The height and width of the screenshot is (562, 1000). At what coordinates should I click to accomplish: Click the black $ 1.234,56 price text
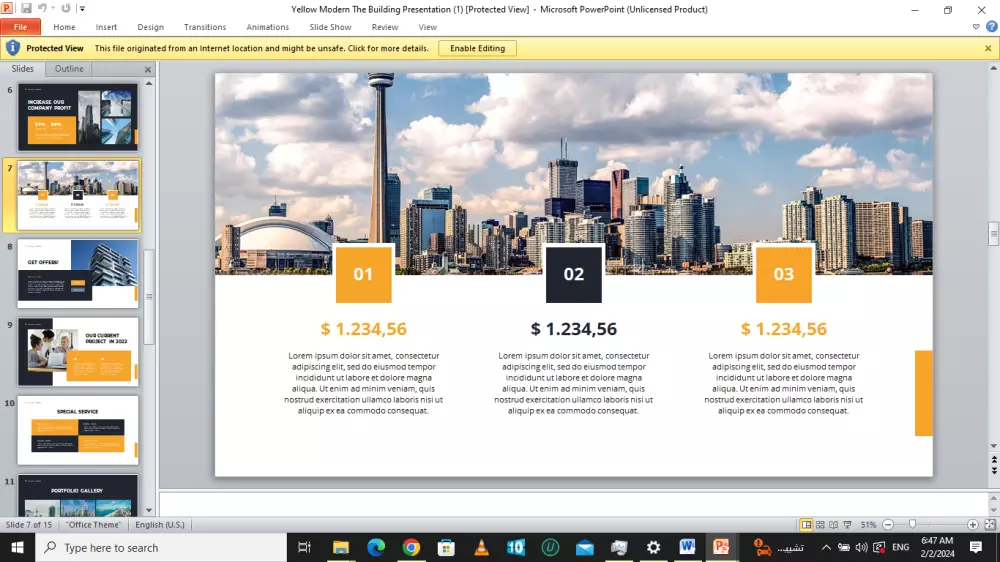[x=573, y=329]
